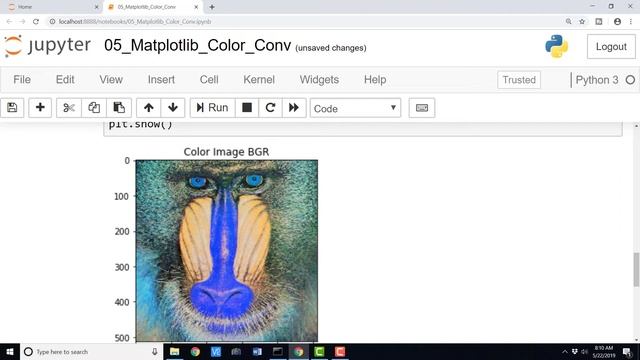Viewport: 640px width, 360px height.
Task: Open the Widgets menu
Action: pyautogui.click(x=319, y=80)
